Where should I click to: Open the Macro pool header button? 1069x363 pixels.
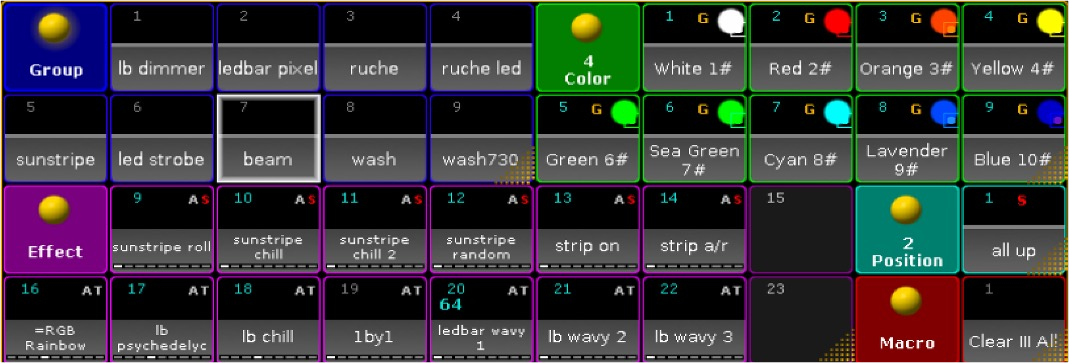point(907,319)
